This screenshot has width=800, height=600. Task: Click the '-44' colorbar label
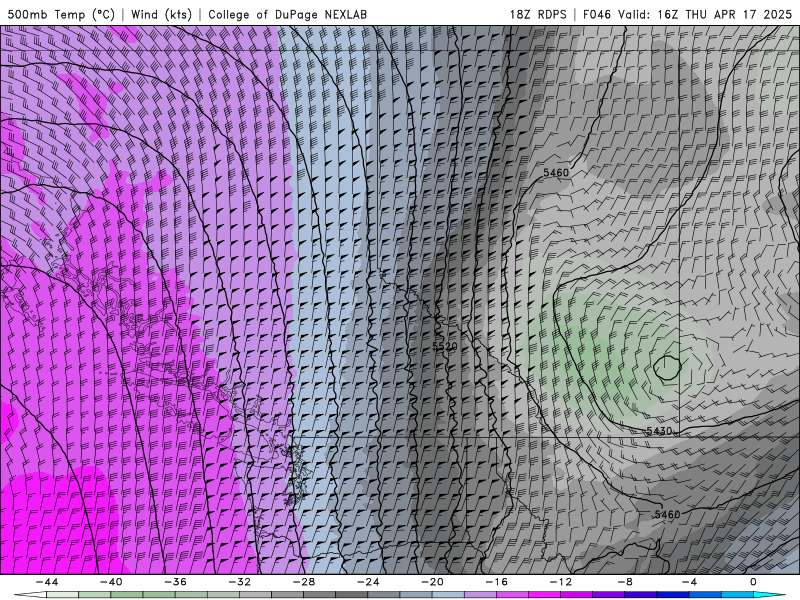click(47, 582)
